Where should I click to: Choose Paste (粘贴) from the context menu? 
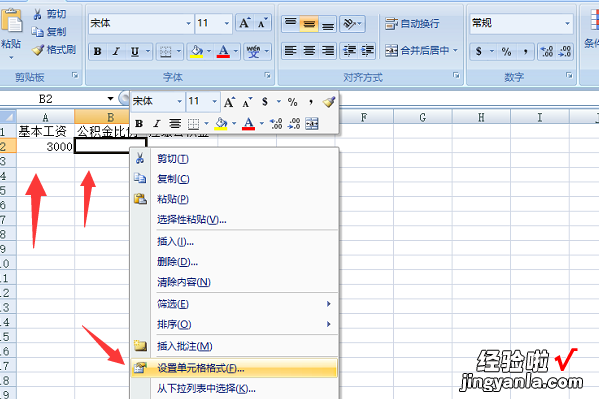point(234,199)
